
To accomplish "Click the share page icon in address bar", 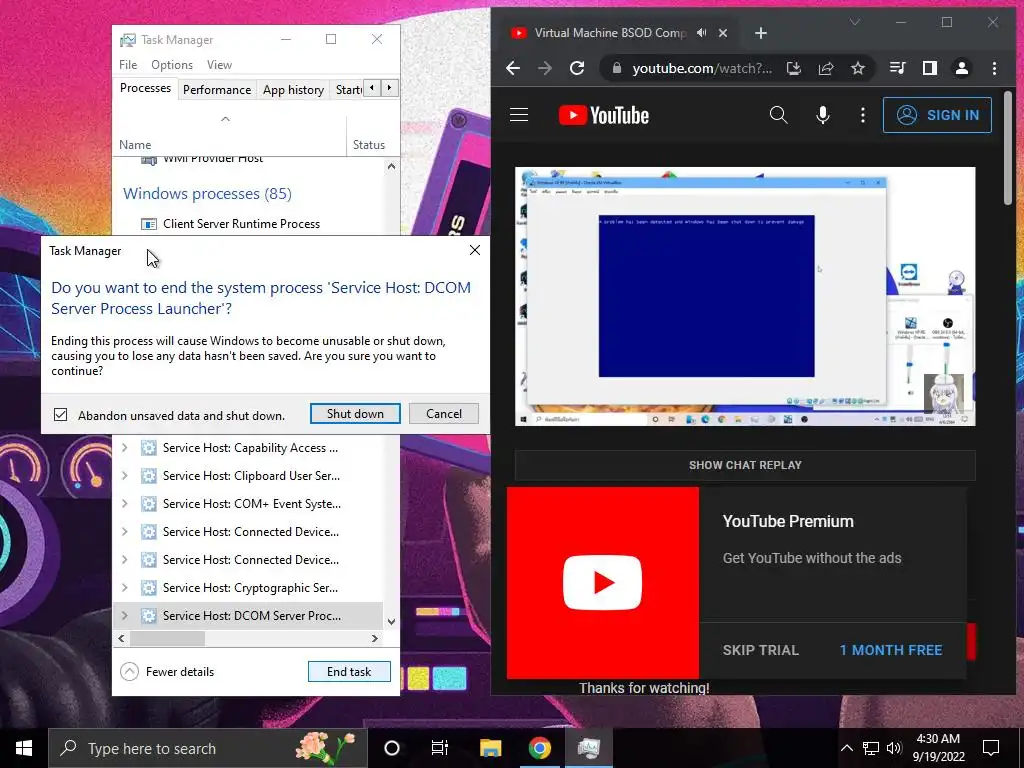I will coord(825,69).
